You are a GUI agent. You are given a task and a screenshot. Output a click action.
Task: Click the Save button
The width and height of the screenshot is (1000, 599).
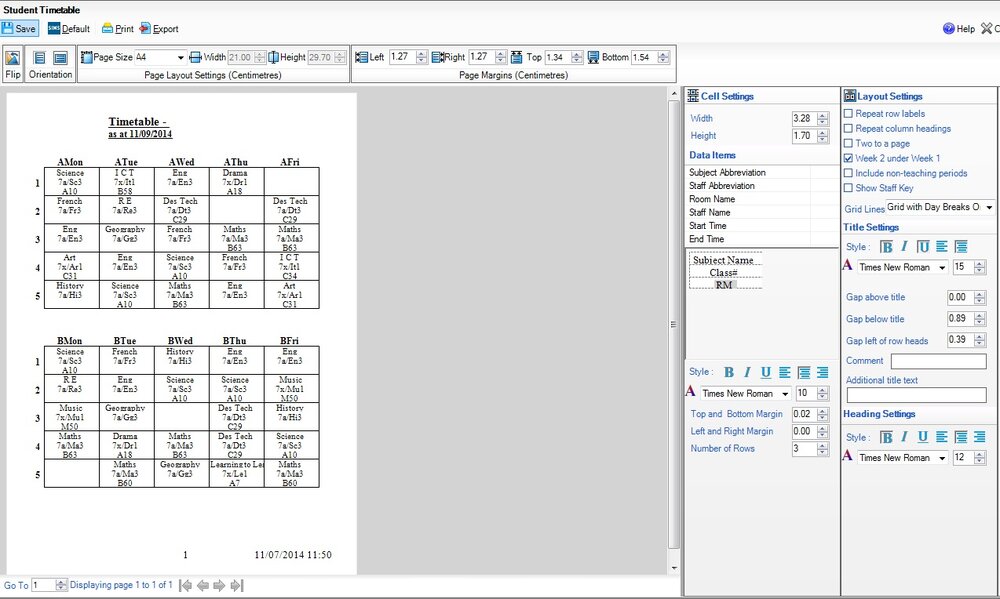pos(19,29)
